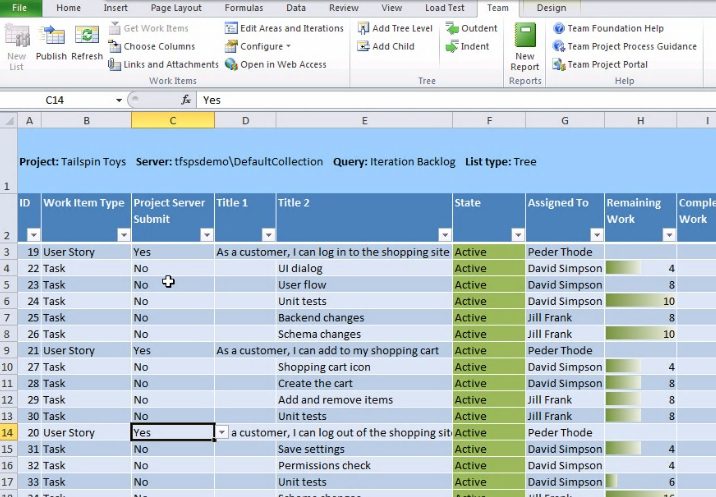
Task: Select ID cell 33
Action: point(29,482)
